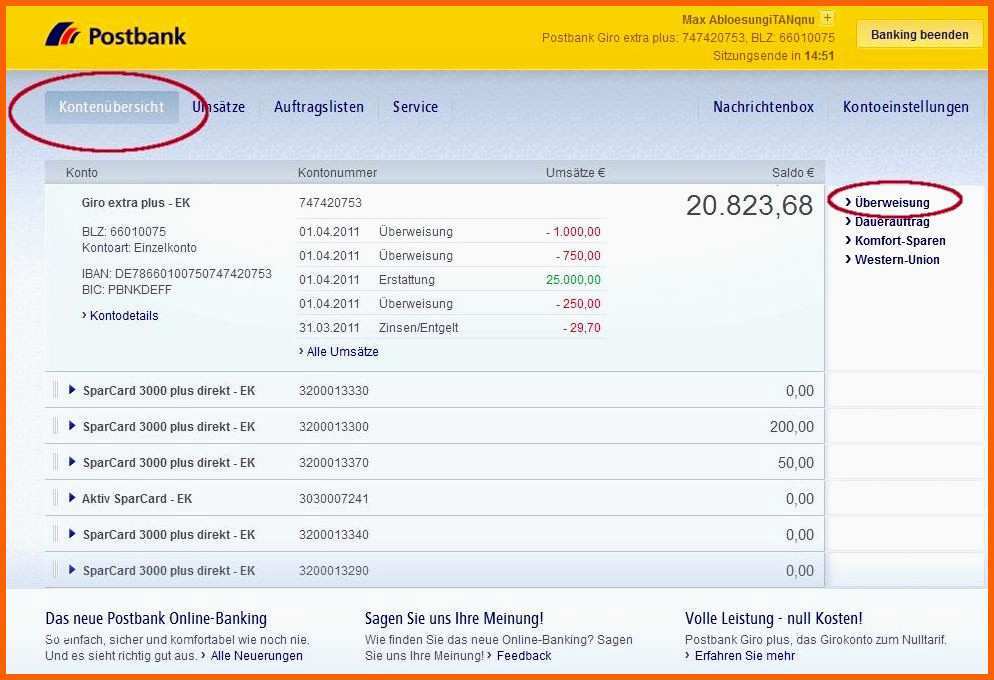Screen dimensions: 994x680
Task: Expand the SparCard account 3200013290 row
Action: coord(72,570)
